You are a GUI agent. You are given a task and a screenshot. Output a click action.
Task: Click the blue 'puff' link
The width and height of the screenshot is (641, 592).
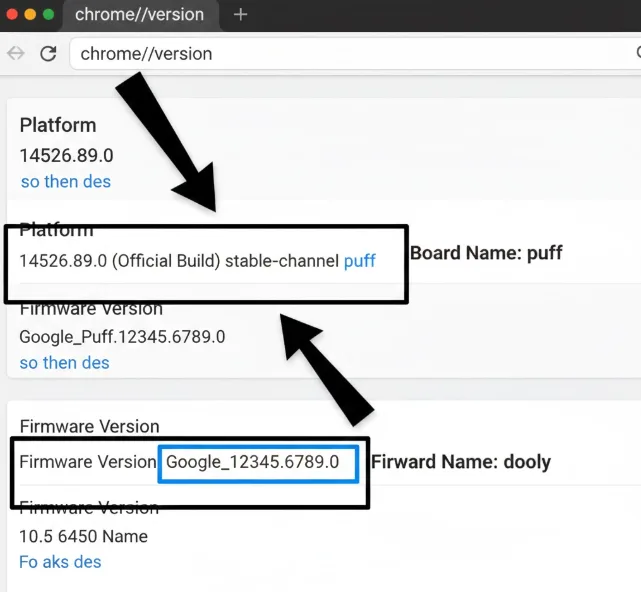359,261
